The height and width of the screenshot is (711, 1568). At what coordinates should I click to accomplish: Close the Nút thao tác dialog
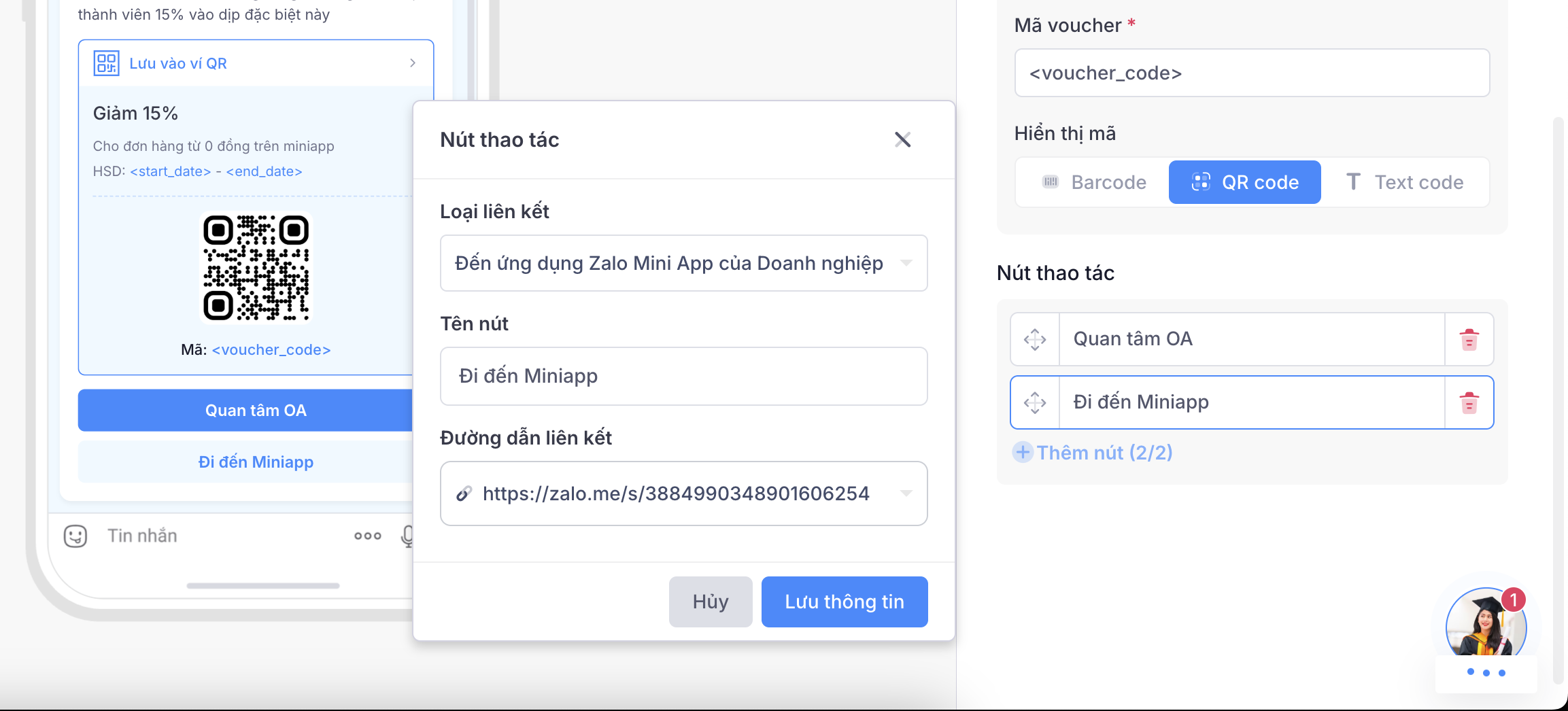pyautogui.click(x=902, y=140)
